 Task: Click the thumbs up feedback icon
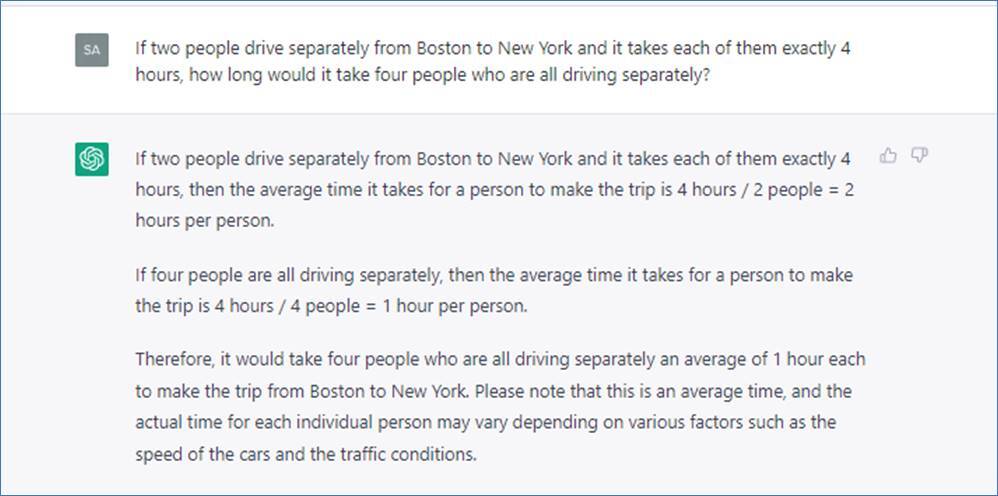coord(888,155)
